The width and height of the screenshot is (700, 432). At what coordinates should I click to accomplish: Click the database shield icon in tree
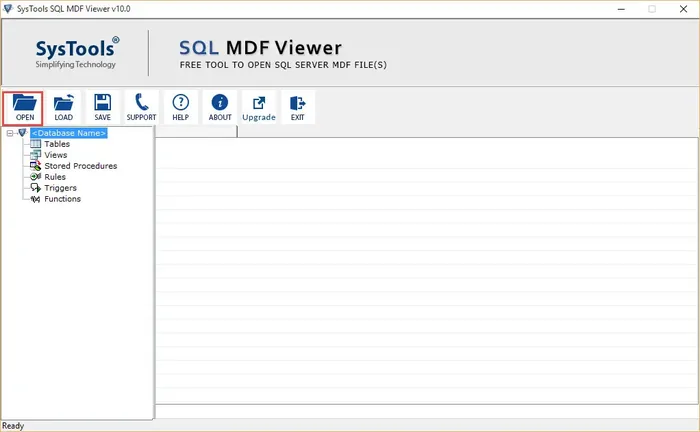pos(22,133)
